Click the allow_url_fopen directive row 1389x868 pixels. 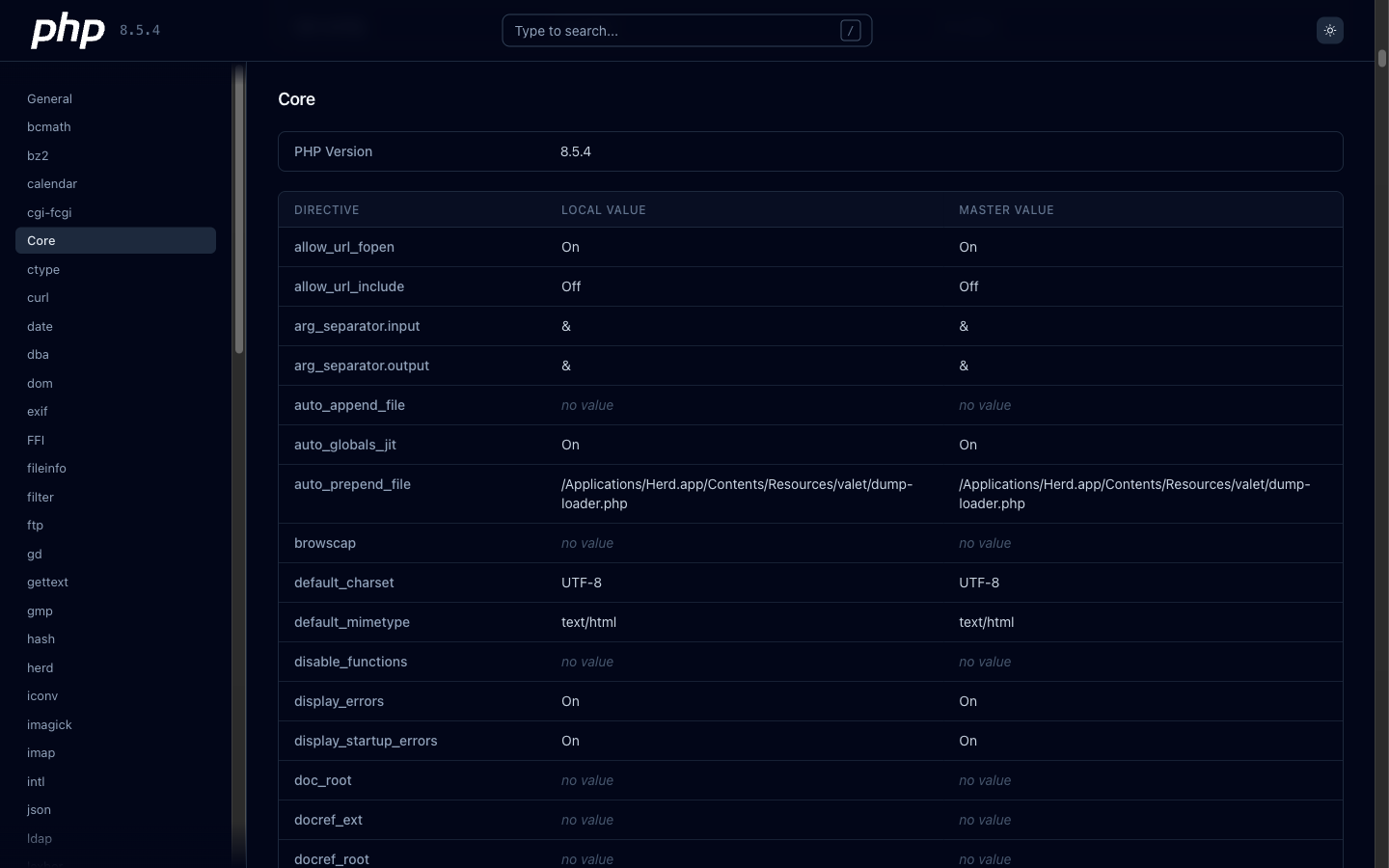(x=344, y=247)
